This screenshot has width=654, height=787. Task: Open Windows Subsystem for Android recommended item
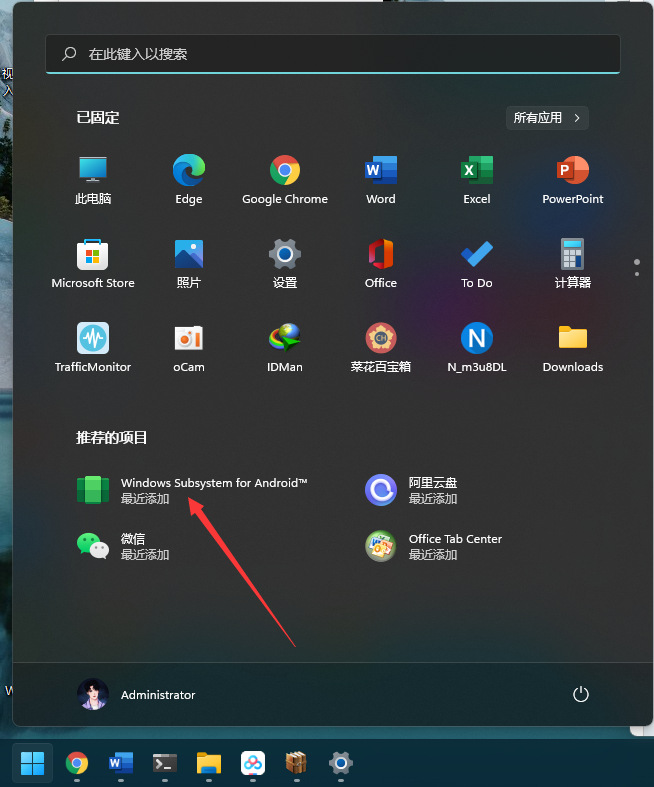[x=192, y=490]
